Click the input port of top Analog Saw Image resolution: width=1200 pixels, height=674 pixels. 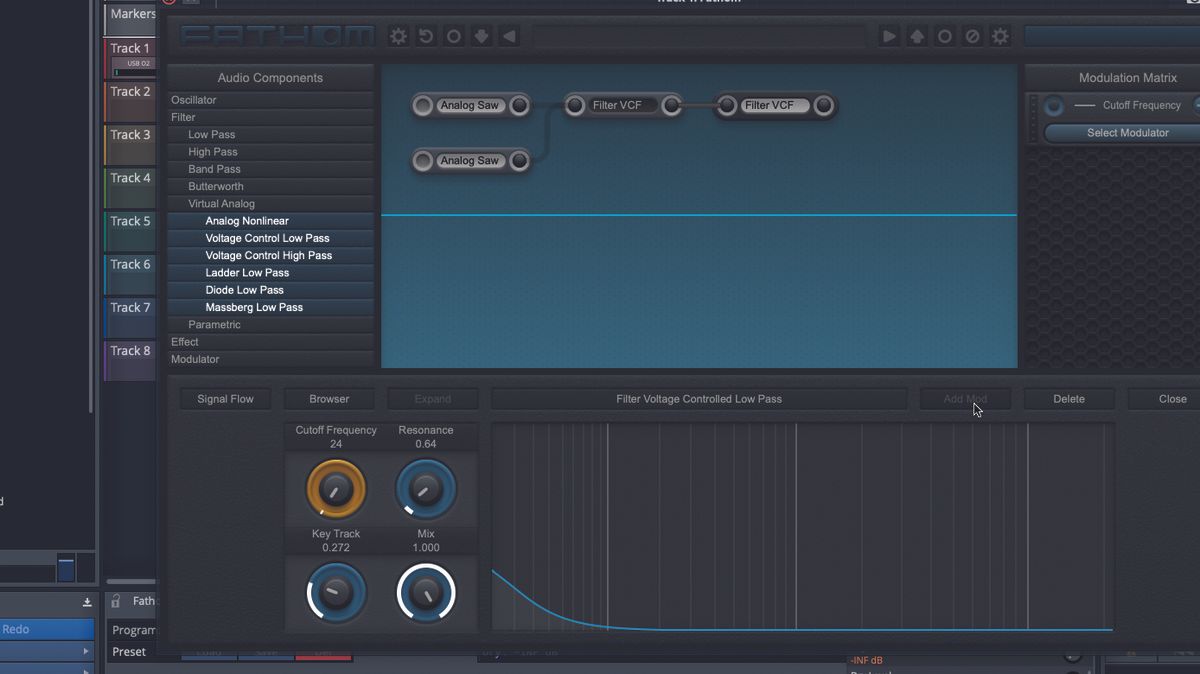click(423, 106)
